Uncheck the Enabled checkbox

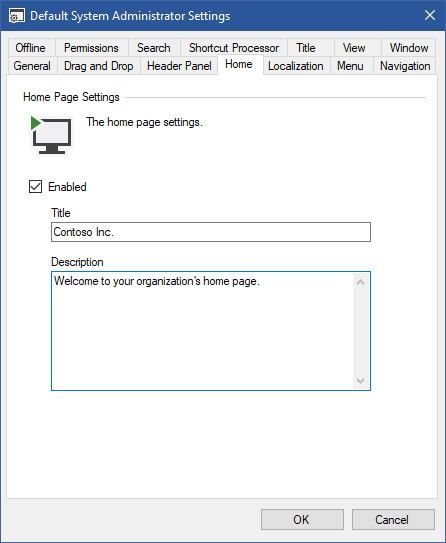35,187
